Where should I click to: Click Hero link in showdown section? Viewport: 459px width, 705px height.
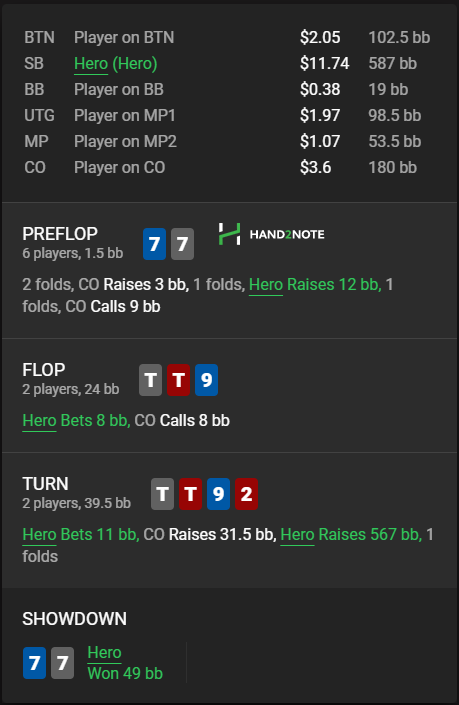[x=104, y=653]
